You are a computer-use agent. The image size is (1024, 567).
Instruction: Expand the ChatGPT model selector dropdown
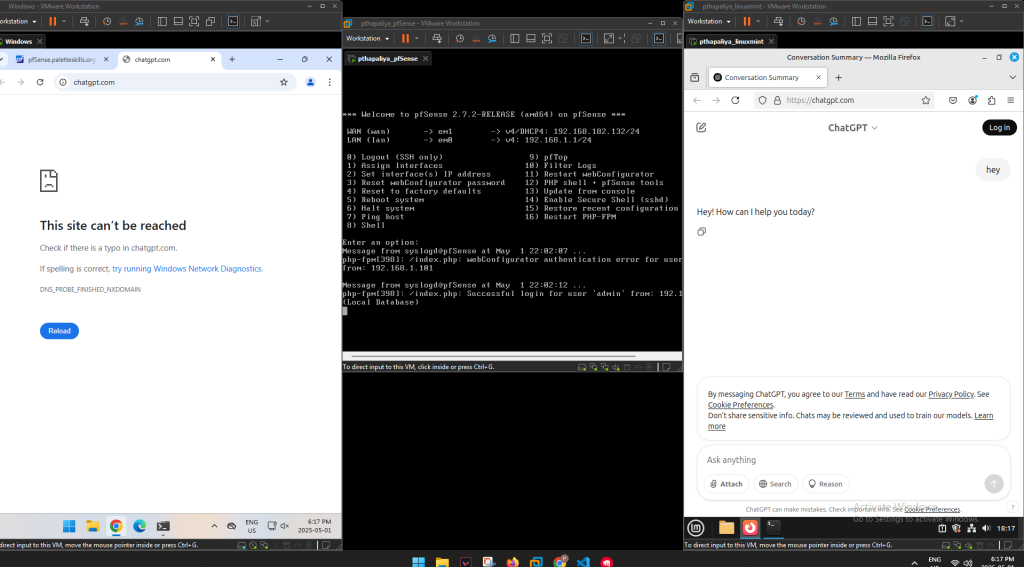(x=853, y=128)
